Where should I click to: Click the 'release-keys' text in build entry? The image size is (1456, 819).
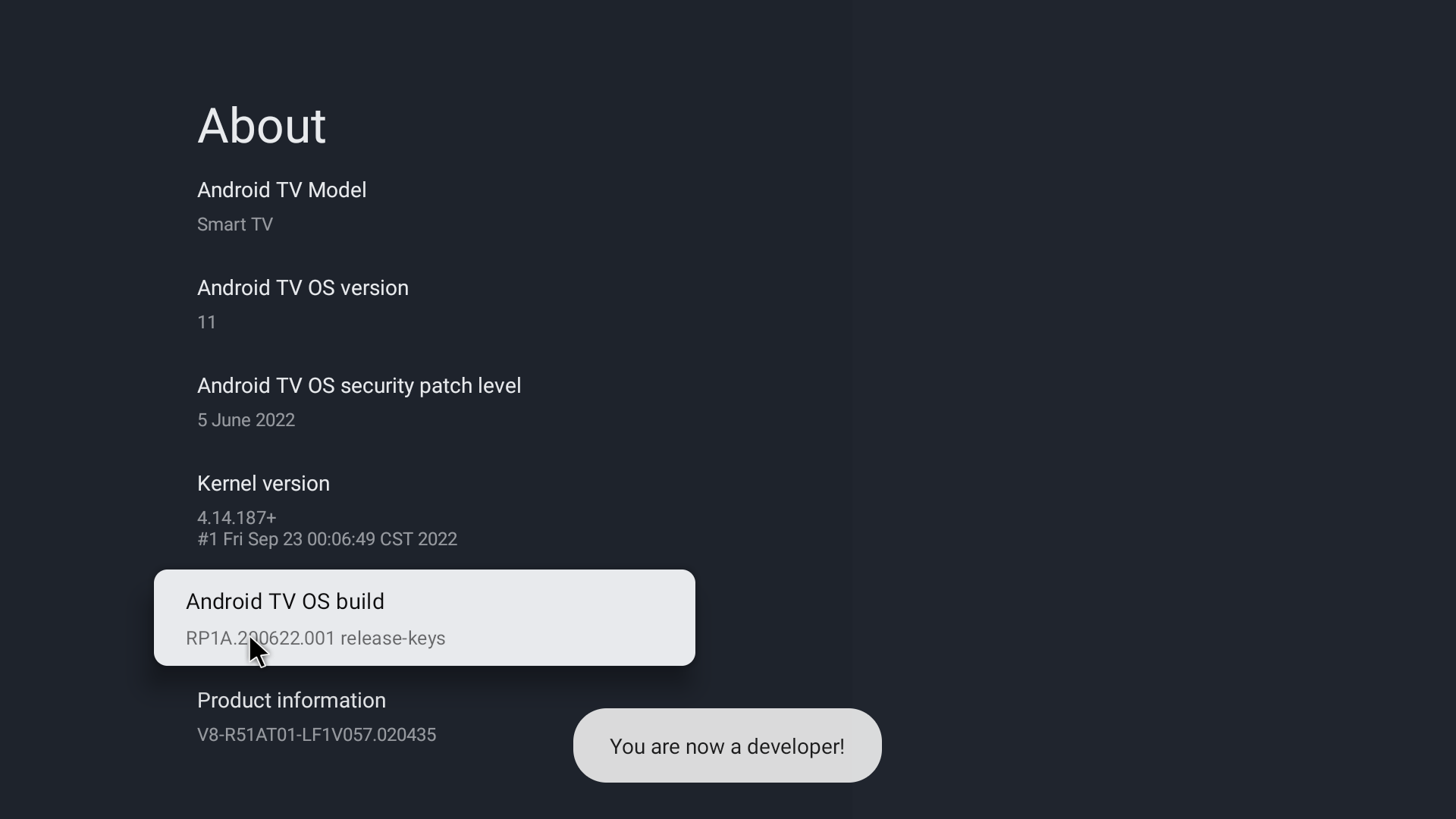tap(393, 639)
